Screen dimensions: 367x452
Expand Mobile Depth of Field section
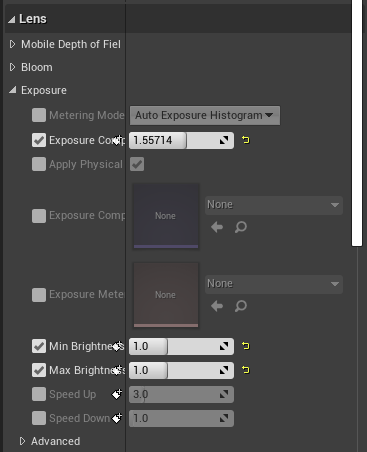click(12, 44)
